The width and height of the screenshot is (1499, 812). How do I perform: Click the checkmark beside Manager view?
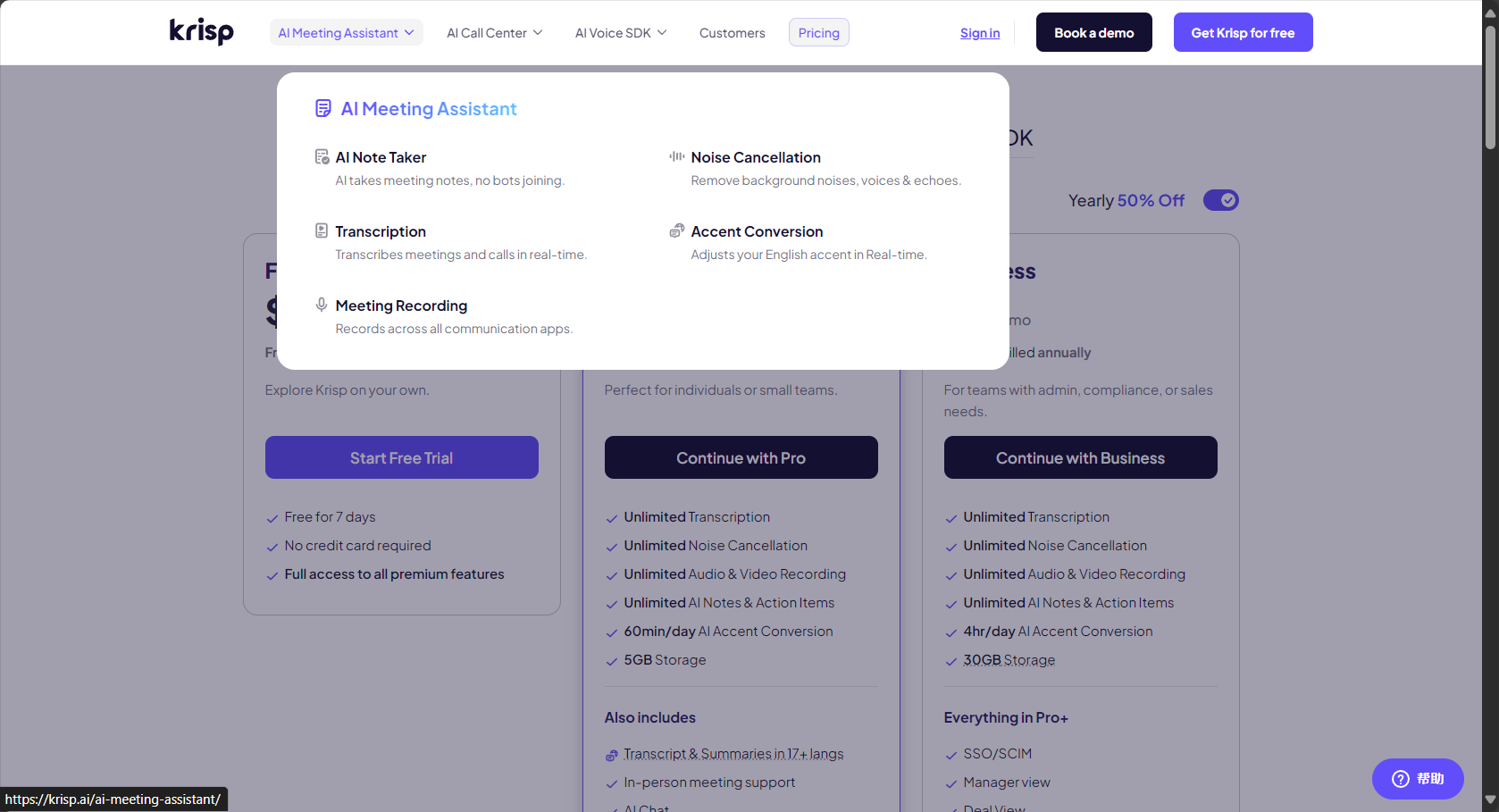(x=951, y=784)
